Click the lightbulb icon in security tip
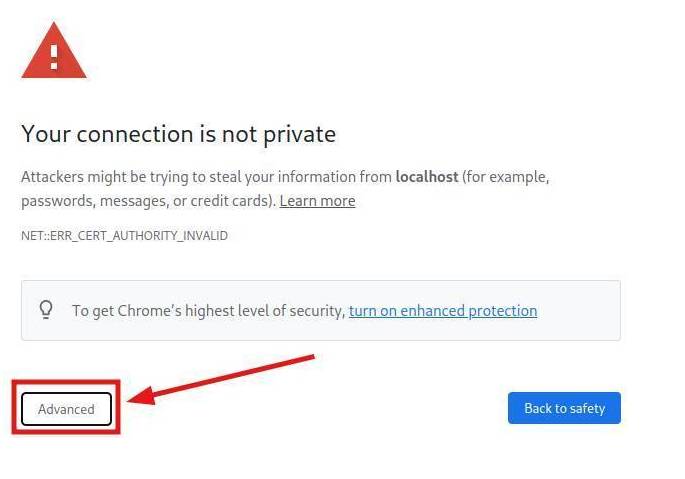 point(46,310)
